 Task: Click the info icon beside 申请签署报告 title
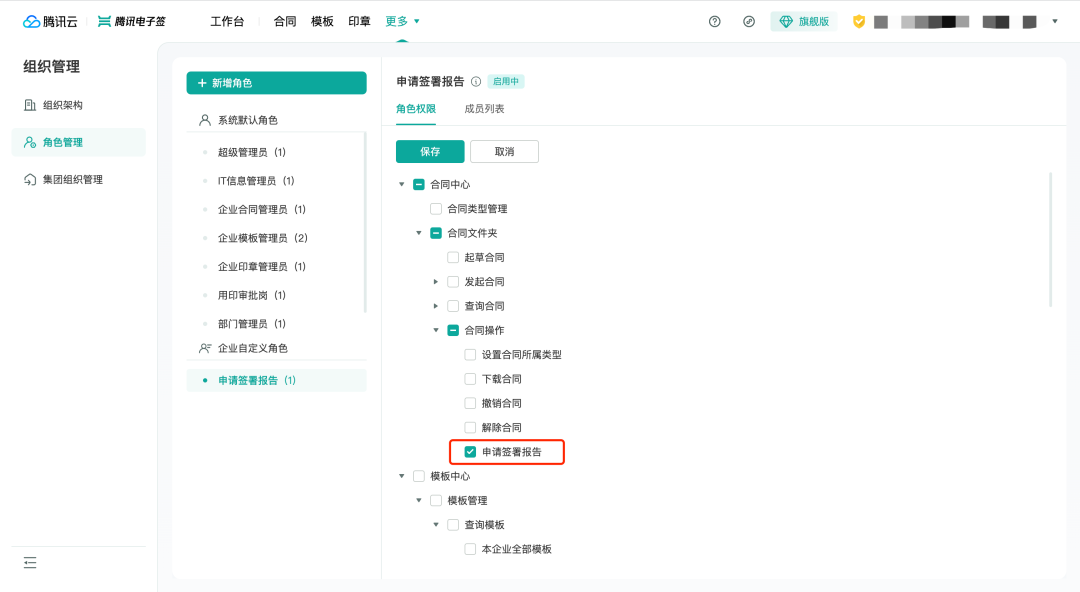[x=475, y=81]
